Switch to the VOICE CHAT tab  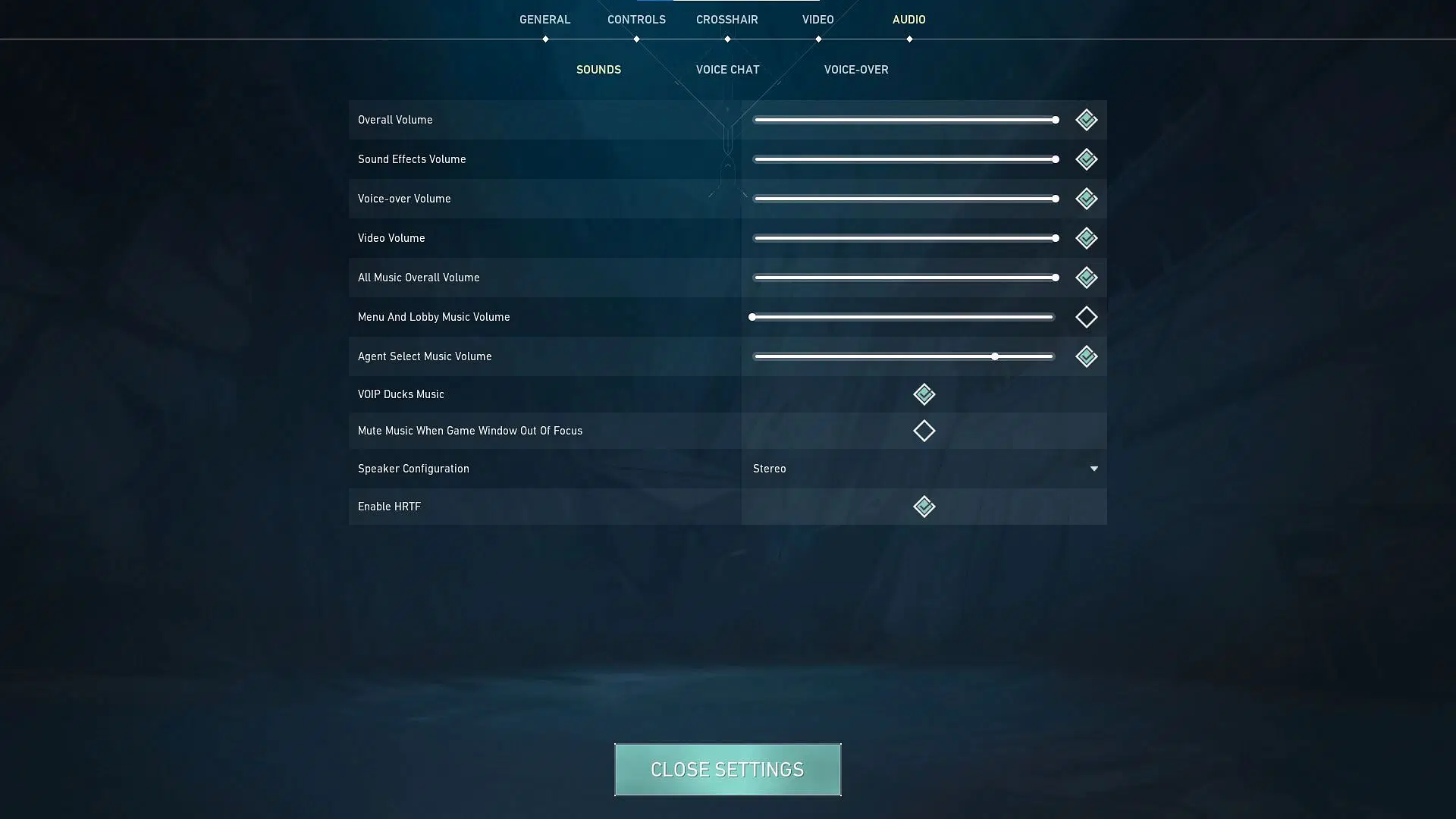click(728, 69)
